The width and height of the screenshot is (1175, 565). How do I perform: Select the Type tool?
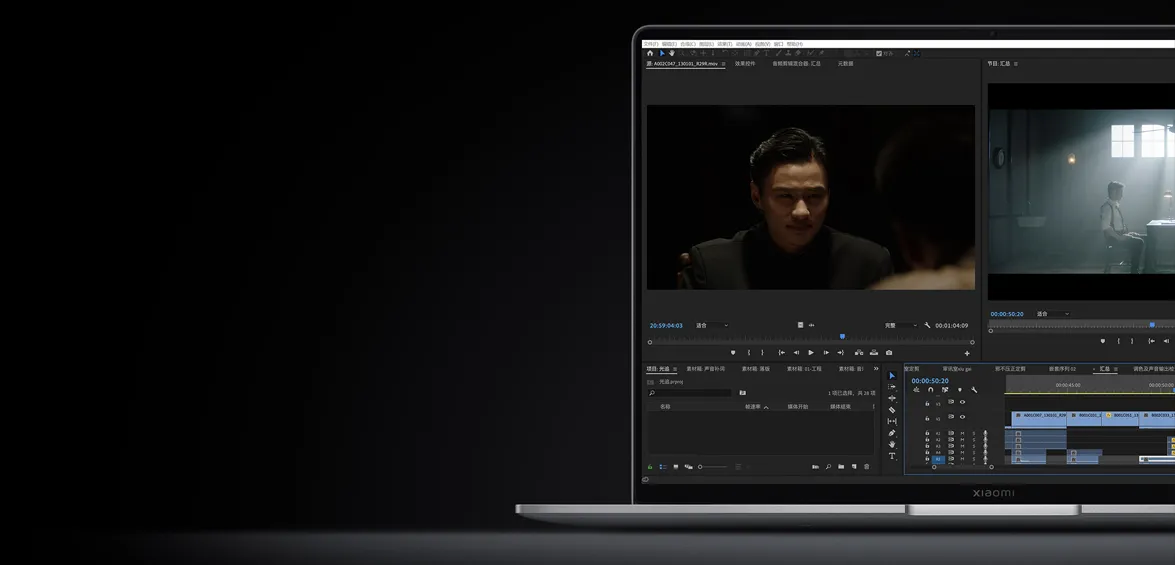click(892, 456)
